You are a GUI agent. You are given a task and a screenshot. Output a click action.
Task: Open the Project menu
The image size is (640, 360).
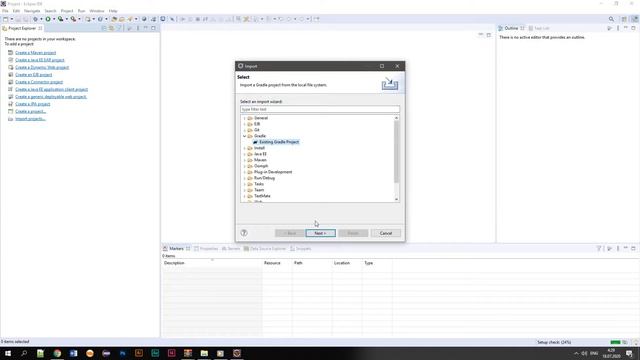click(x=67, y=11)
